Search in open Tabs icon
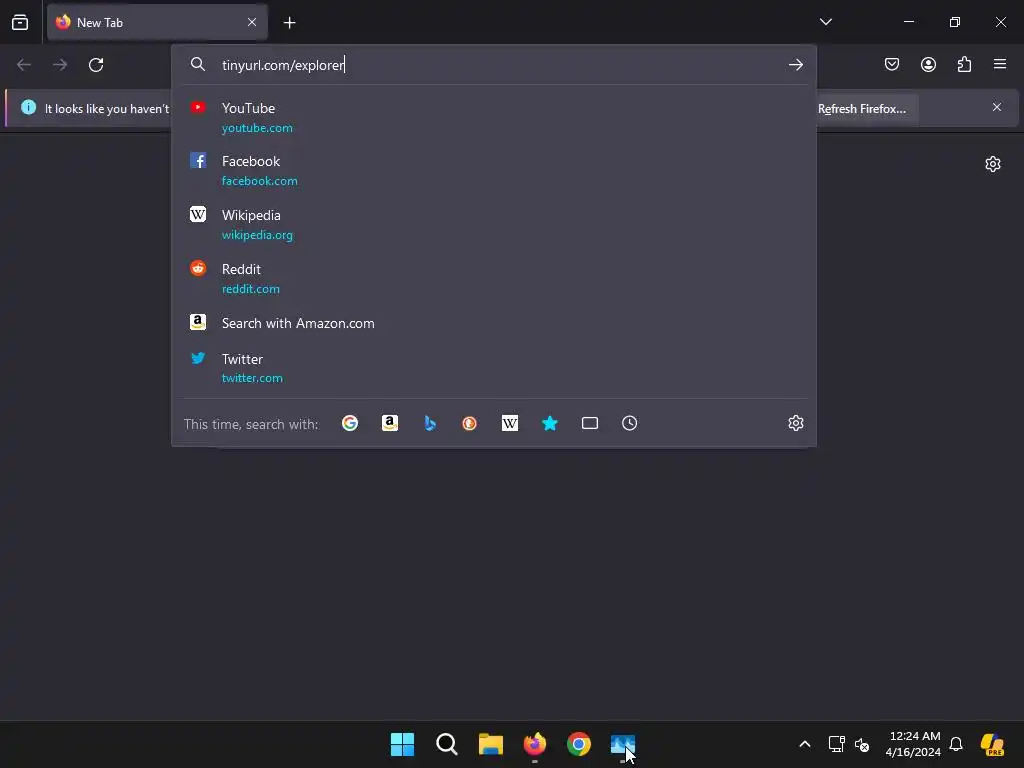 point(590,423)
